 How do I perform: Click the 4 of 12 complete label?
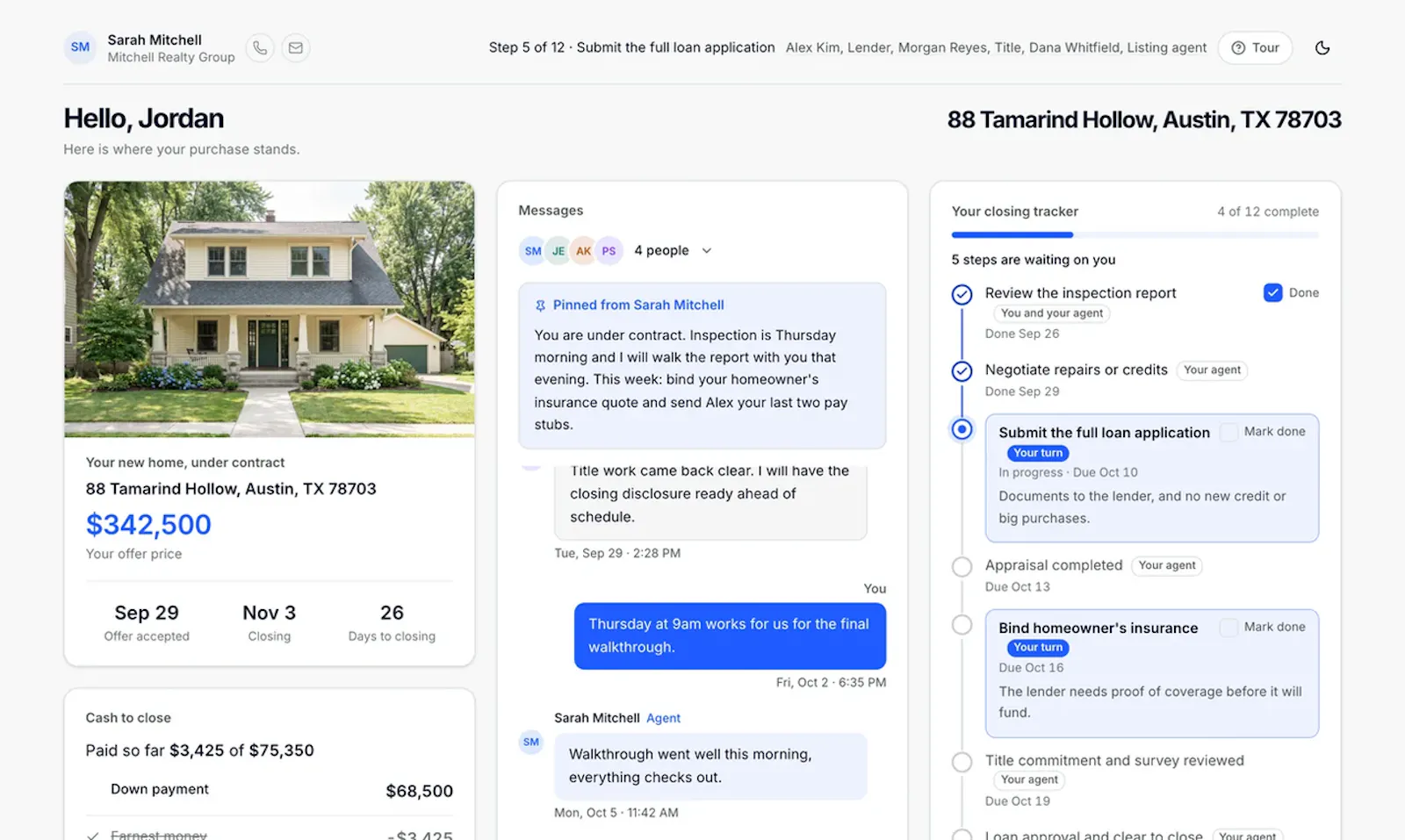(1268, 212)
